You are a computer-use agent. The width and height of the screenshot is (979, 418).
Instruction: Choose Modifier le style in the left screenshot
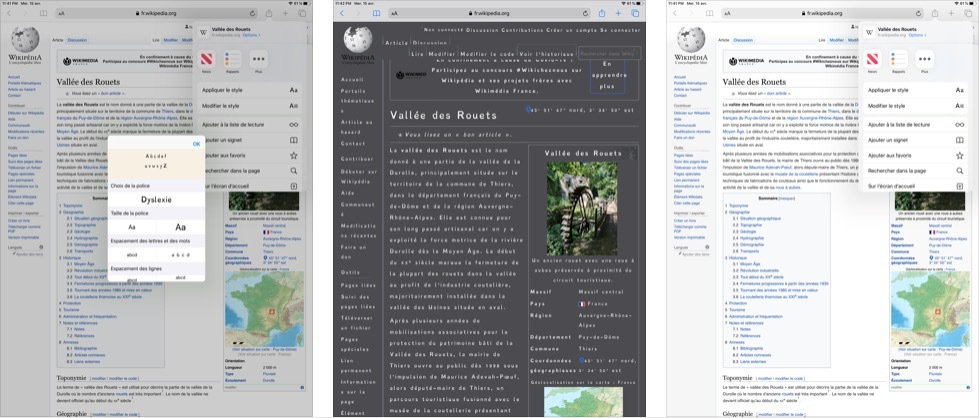tap(250, 106)
